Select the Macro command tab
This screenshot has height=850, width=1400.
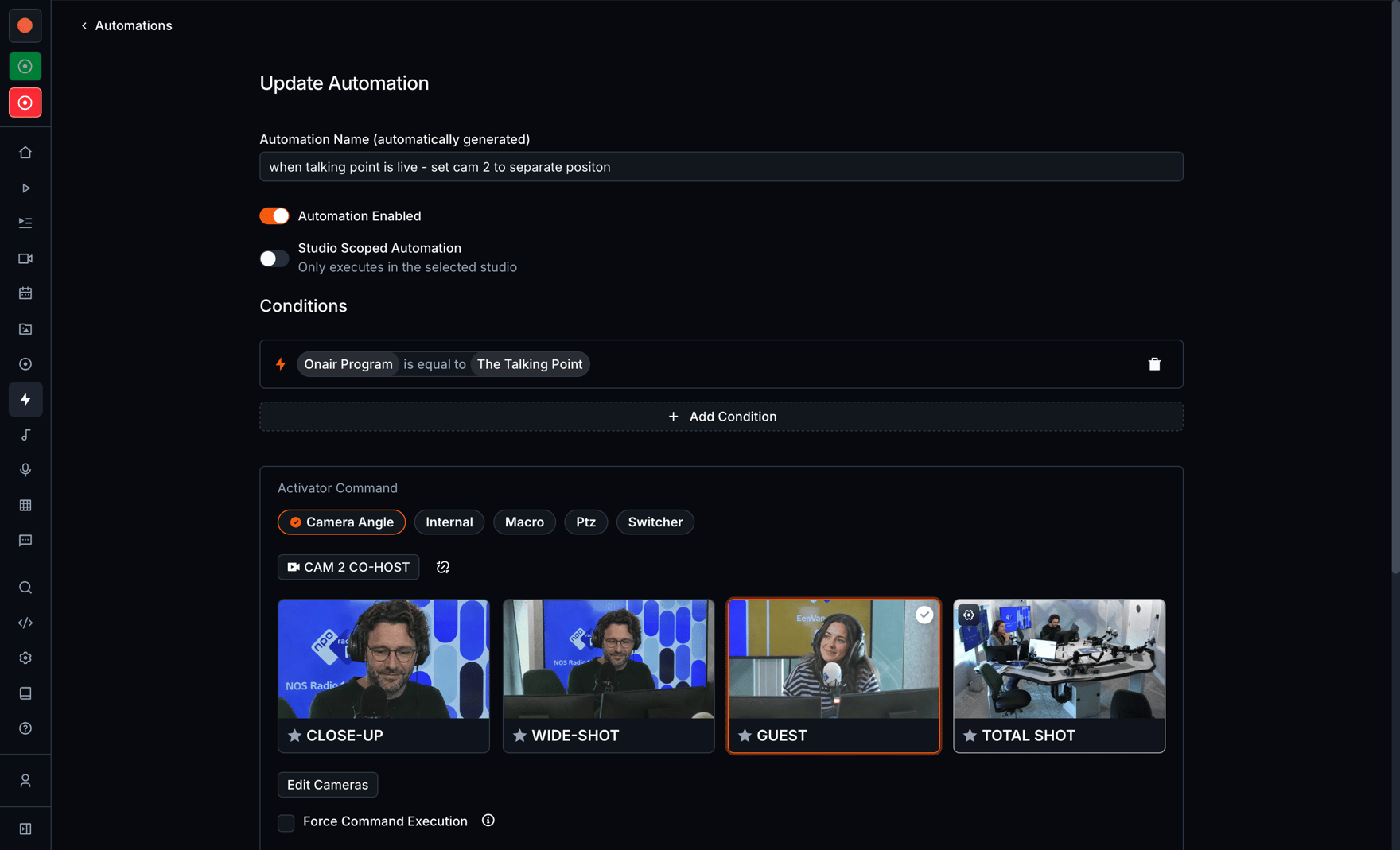[x=524, y=522]
